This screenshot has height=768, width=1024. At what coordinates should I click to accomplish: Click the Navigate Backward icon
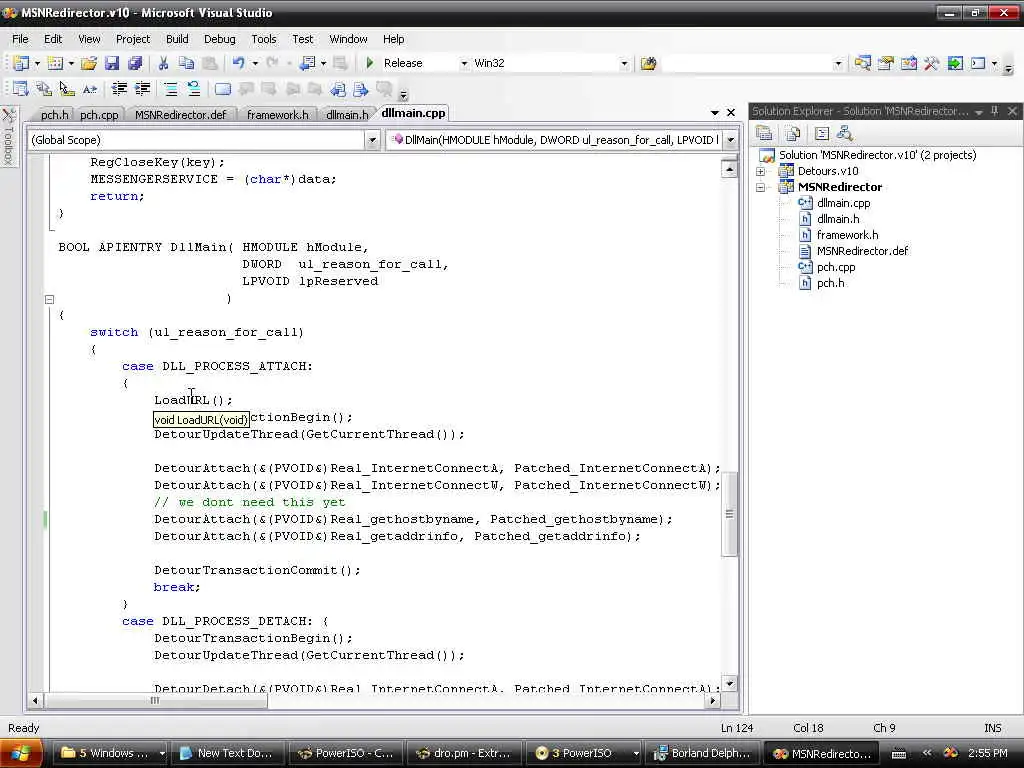pos(307,63)
